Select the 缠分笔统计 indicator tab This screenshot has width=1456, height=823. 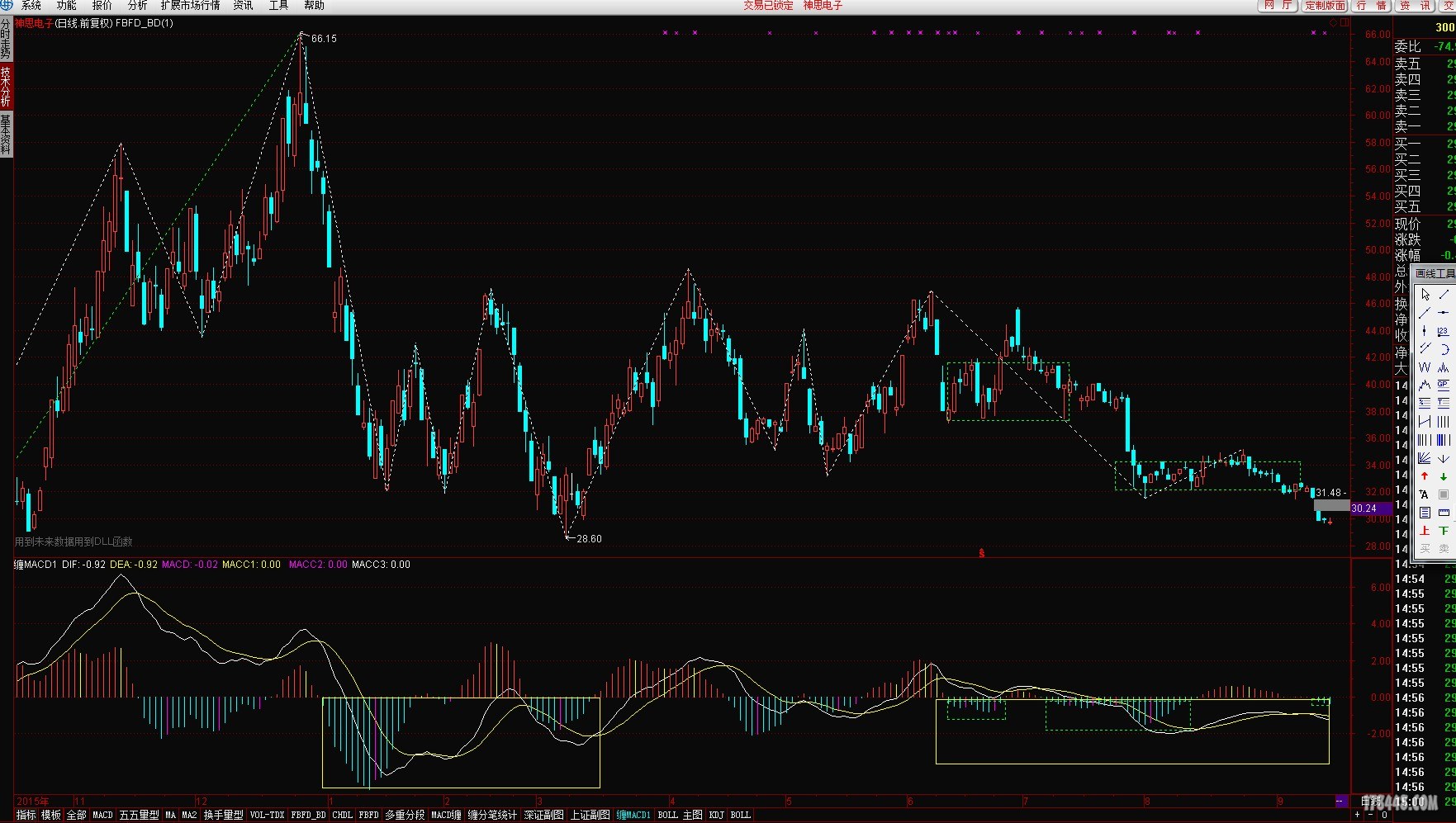tap(492, 815)
